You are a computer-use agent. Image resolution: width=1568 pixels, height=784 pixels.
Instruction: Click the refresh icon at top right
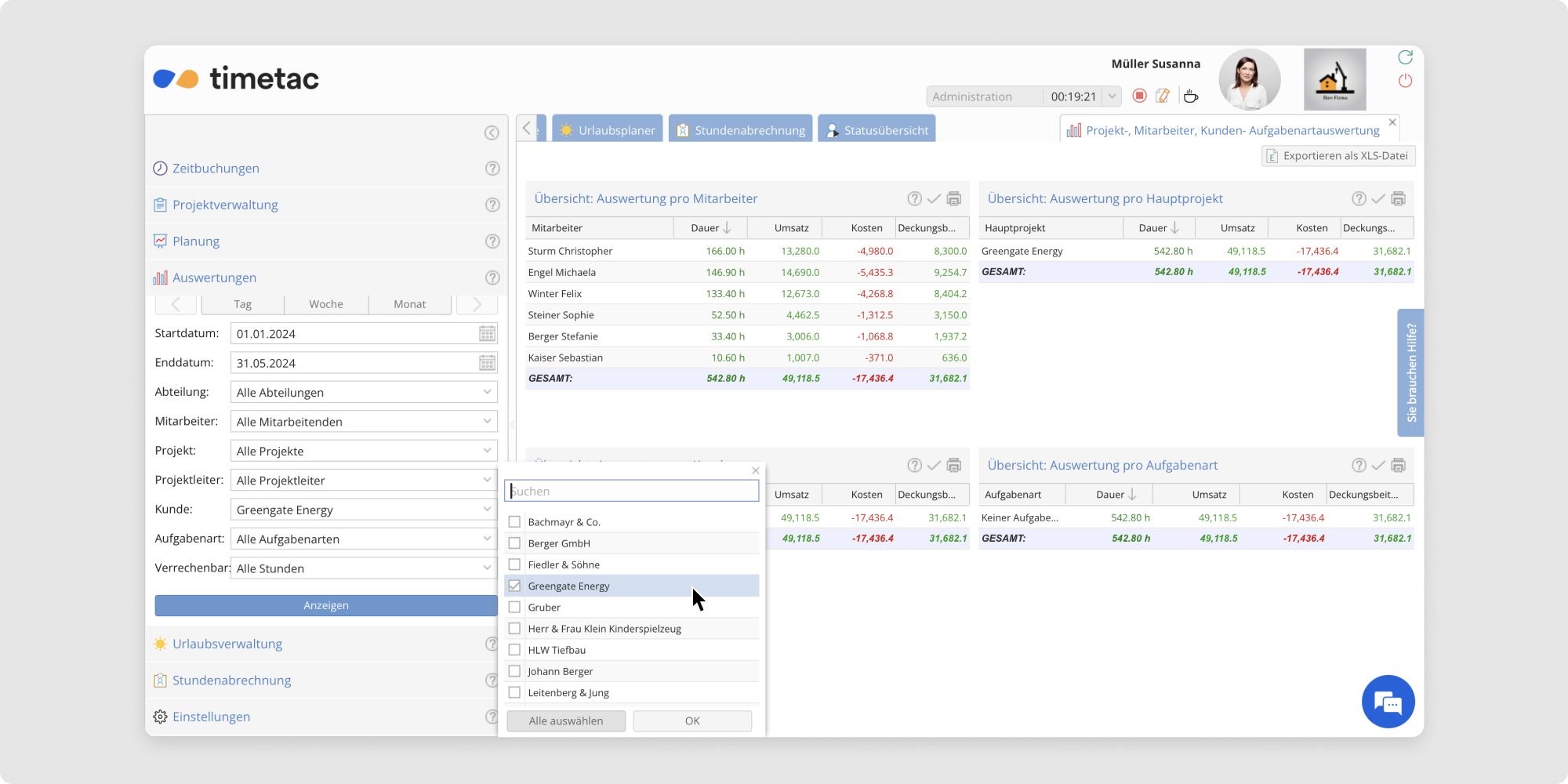click(1405, 57)
